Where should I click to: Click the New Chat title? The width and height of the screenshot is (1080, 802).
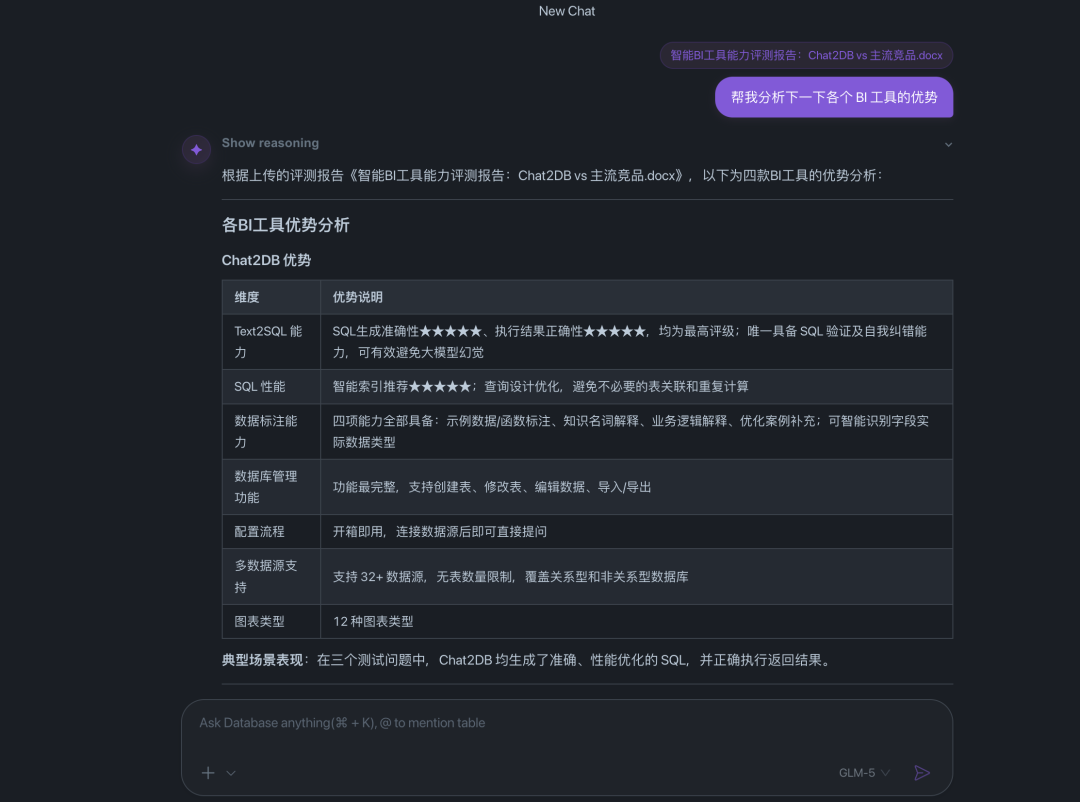tap(566, 11)
